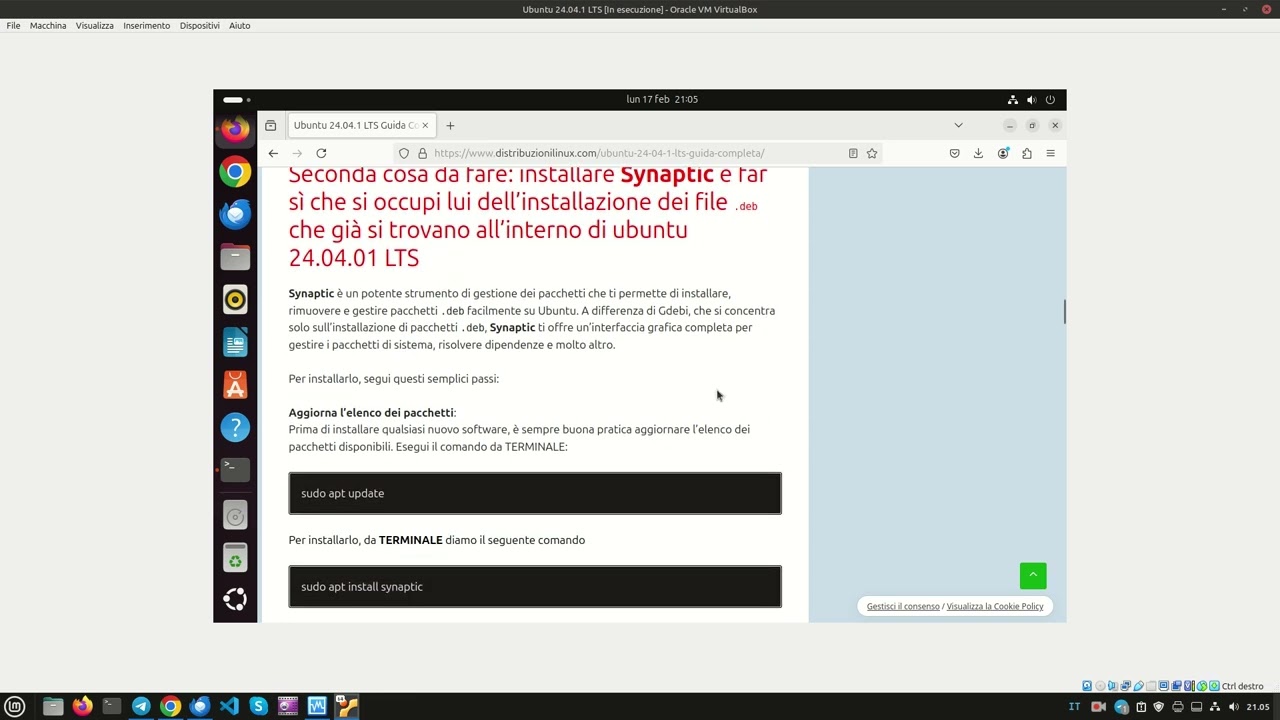Viewport: 1280px width, 720px height.
Task: Open Thunderbird mail in the Ubuntu dock
Action: click(235, 214)
